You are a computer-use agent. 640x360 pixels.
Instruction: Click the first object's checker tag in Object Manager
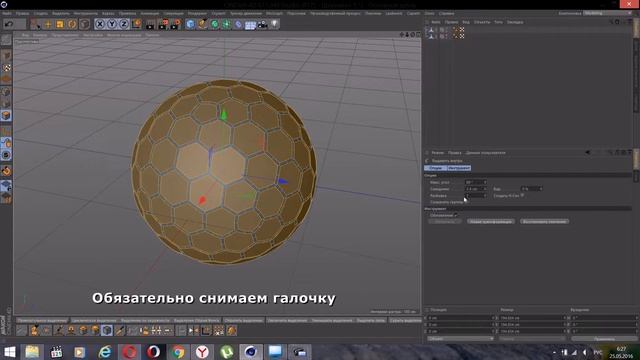[x=462, y=29]
